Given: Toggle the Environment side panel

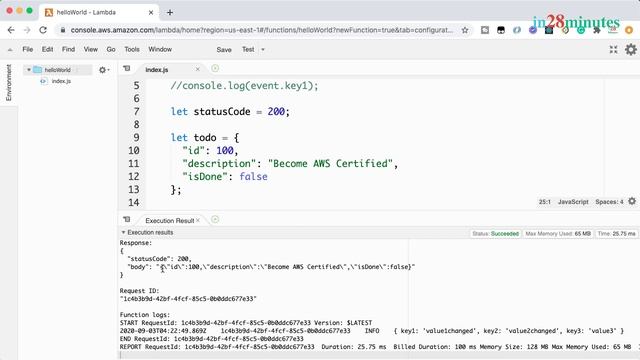Looking at the screenshot, I should (x=9, y=82).
